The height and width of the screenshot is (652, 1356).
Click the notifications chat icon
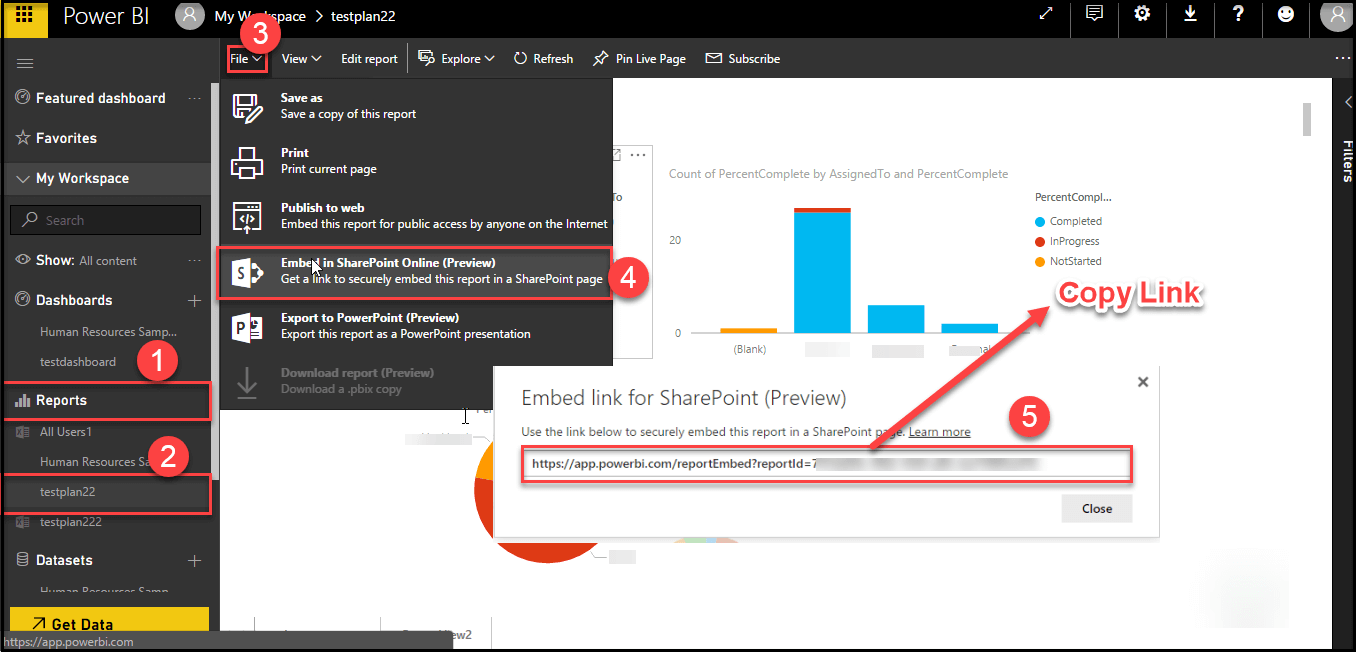pyautogui.click(x=1095, y=14)
